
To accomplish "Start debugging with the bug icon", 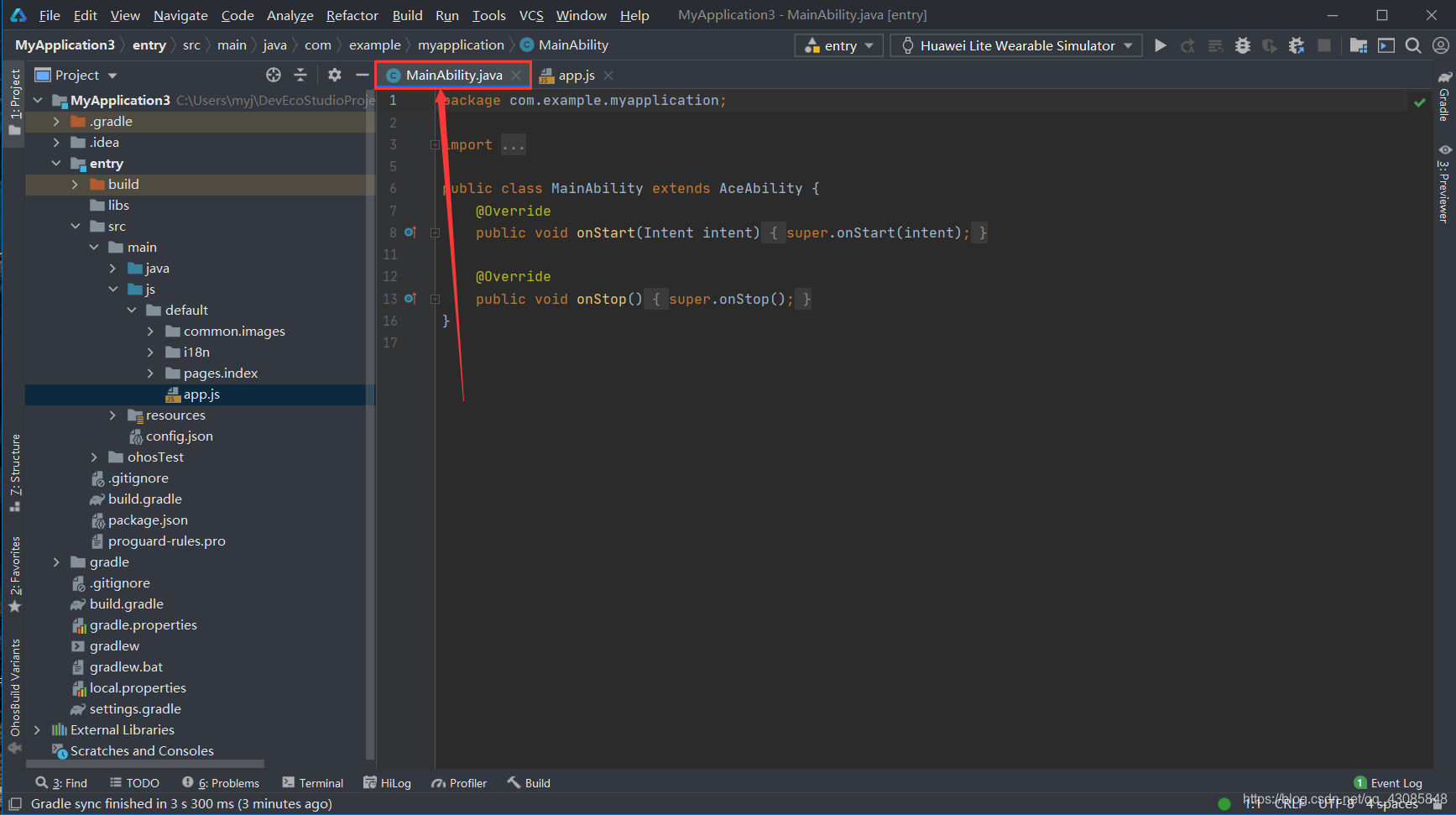I will point(1243,45).
